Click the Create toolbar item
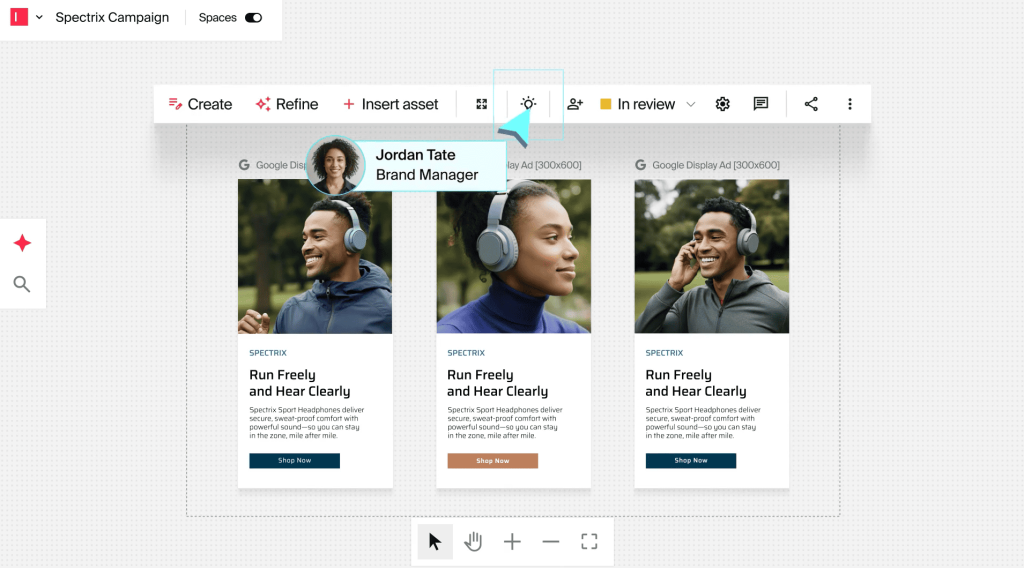 (x=200, y=104)
